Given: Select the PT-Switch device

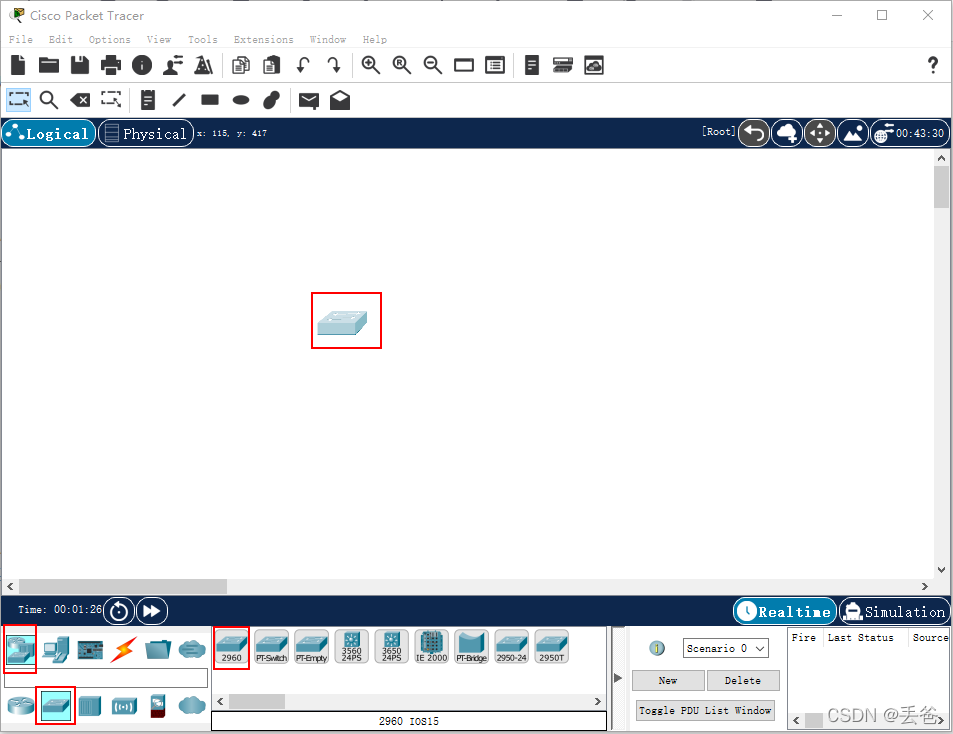Looking at the screenshot, I should (272, 648).
